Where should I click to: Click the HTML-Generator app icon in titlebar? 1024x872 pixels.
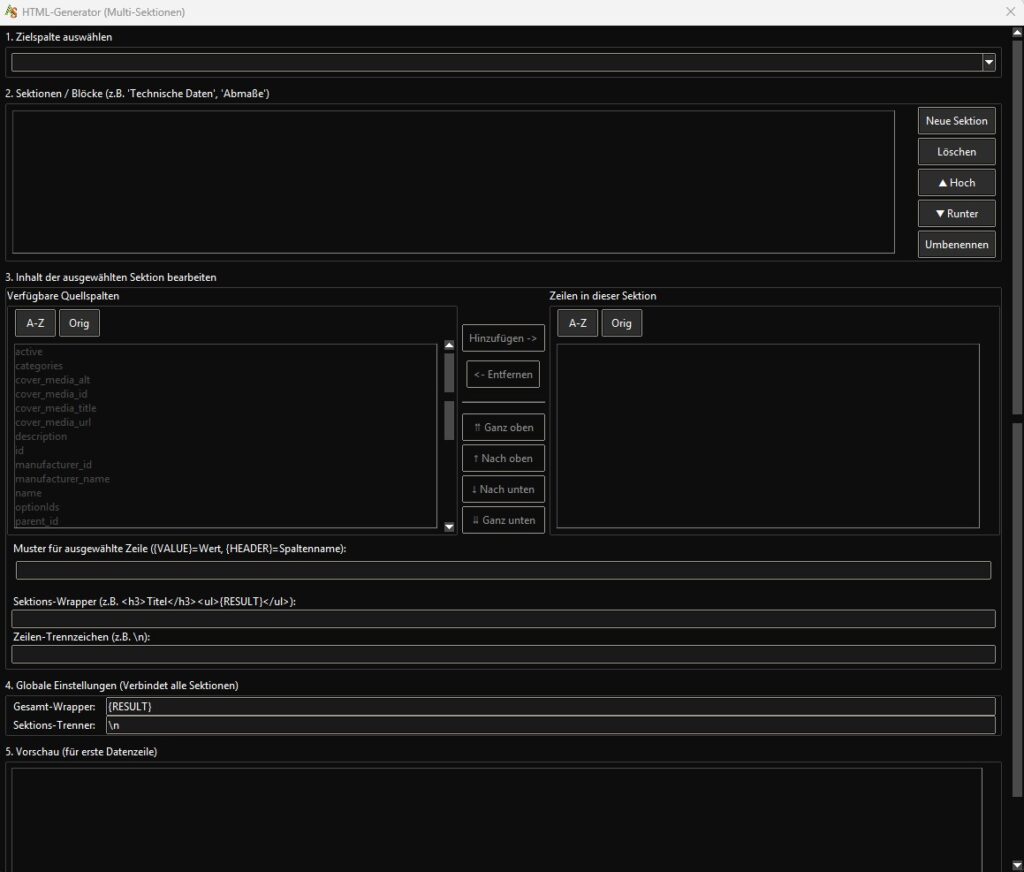12,11
